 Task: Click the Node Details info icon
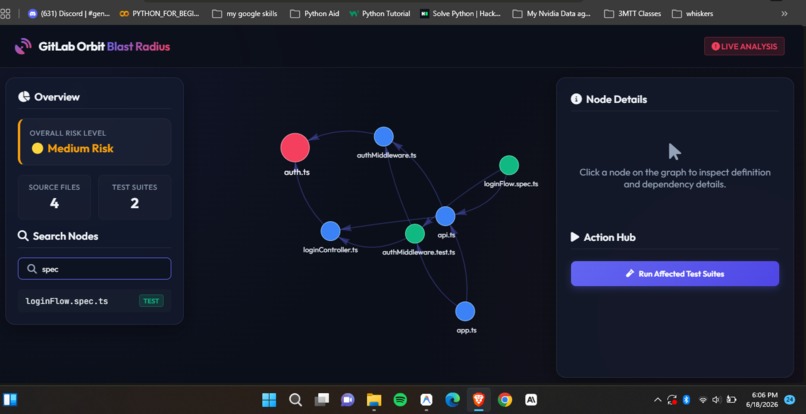(x=576, y=99)
